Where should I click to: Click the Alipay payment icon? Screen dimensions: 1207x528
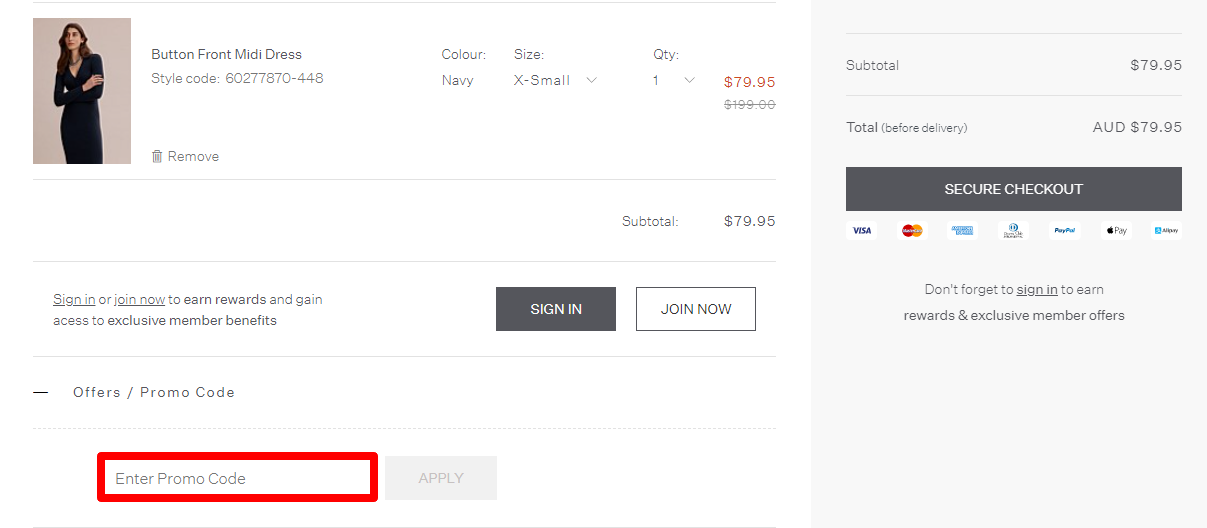1166,230
